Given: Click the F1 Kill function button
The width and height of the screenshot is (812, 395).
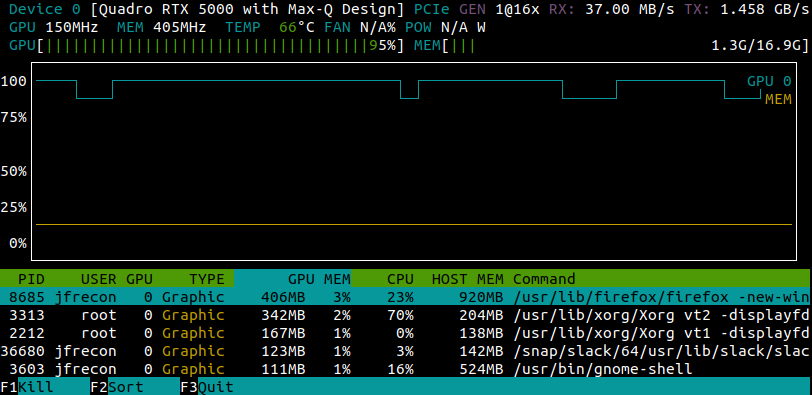Looking at the screenshot, I should pos(45,387).
